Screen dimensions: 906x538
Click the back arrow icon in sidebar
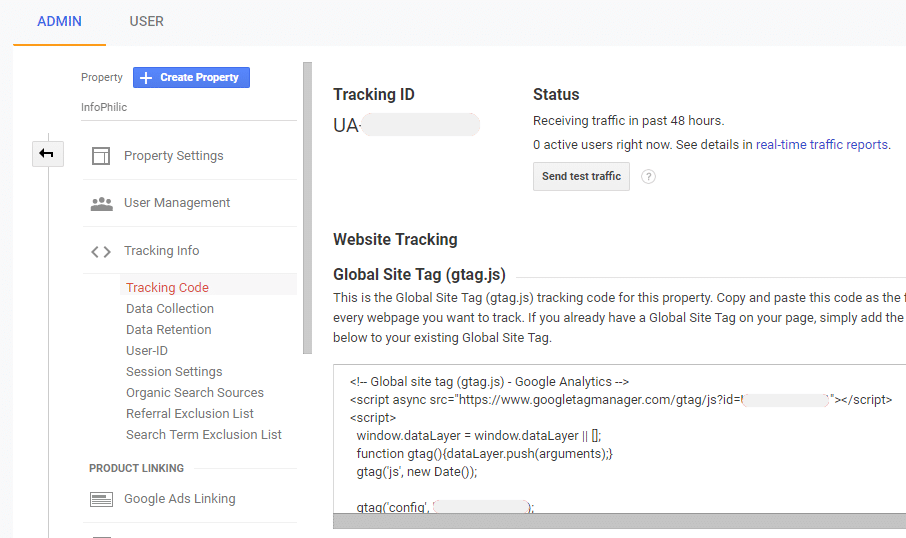coord(47,154)
